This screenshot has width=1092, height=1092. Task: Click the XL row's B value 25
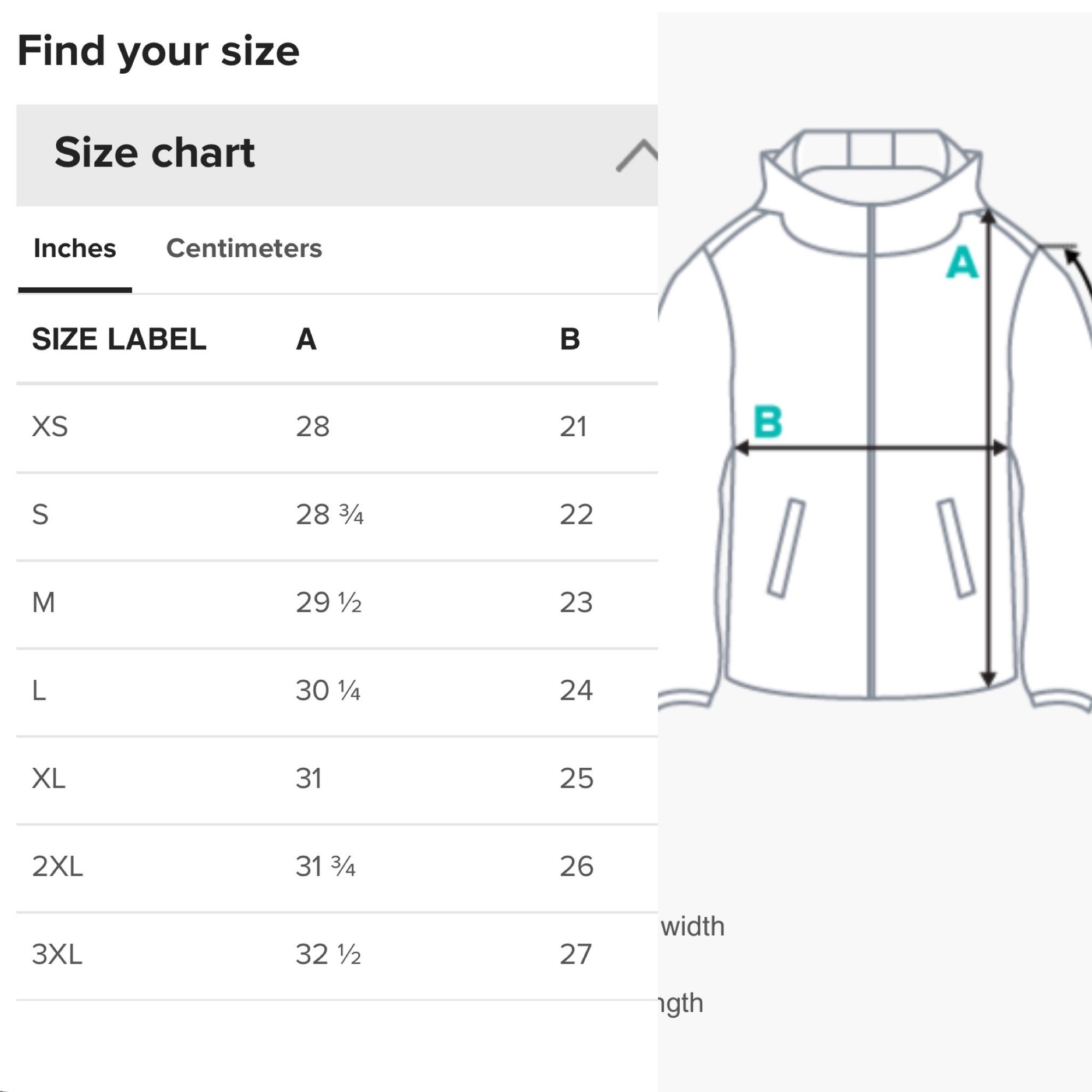point(576,778)
